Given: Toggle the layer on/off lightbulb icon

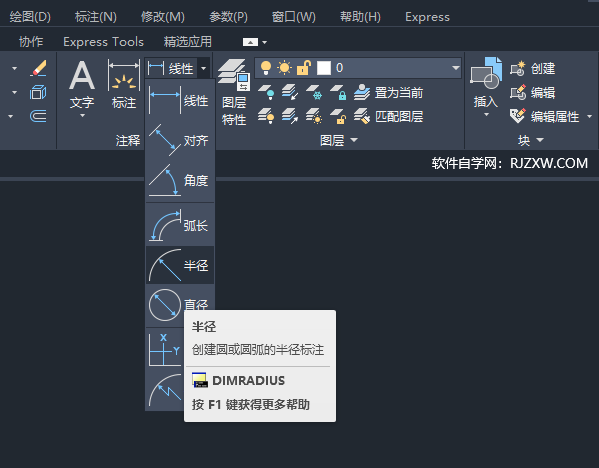Looking at the screenshot, I should (x=266, y=68).
